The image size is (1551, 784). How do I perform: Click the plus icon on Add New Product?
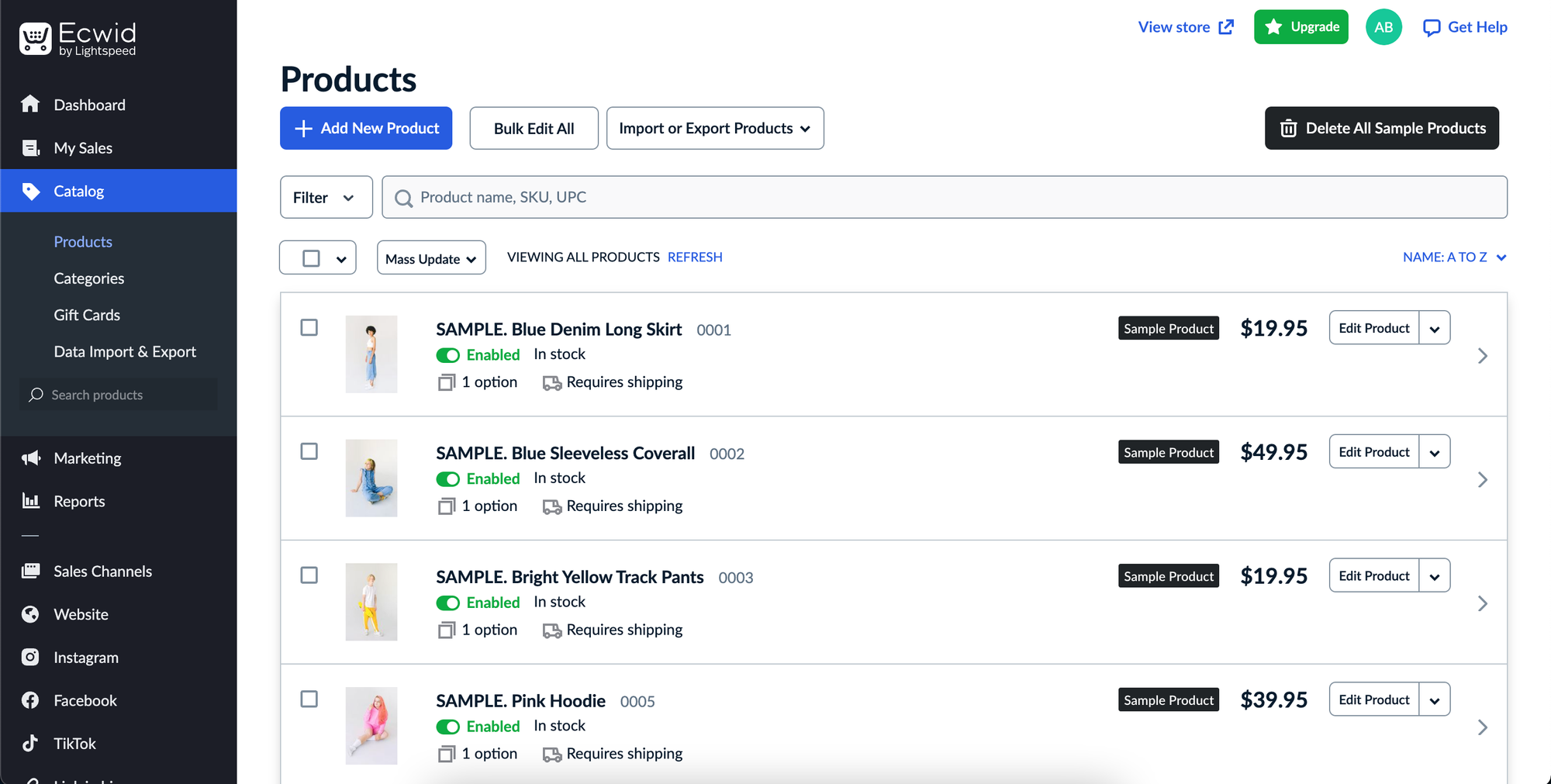304,128
